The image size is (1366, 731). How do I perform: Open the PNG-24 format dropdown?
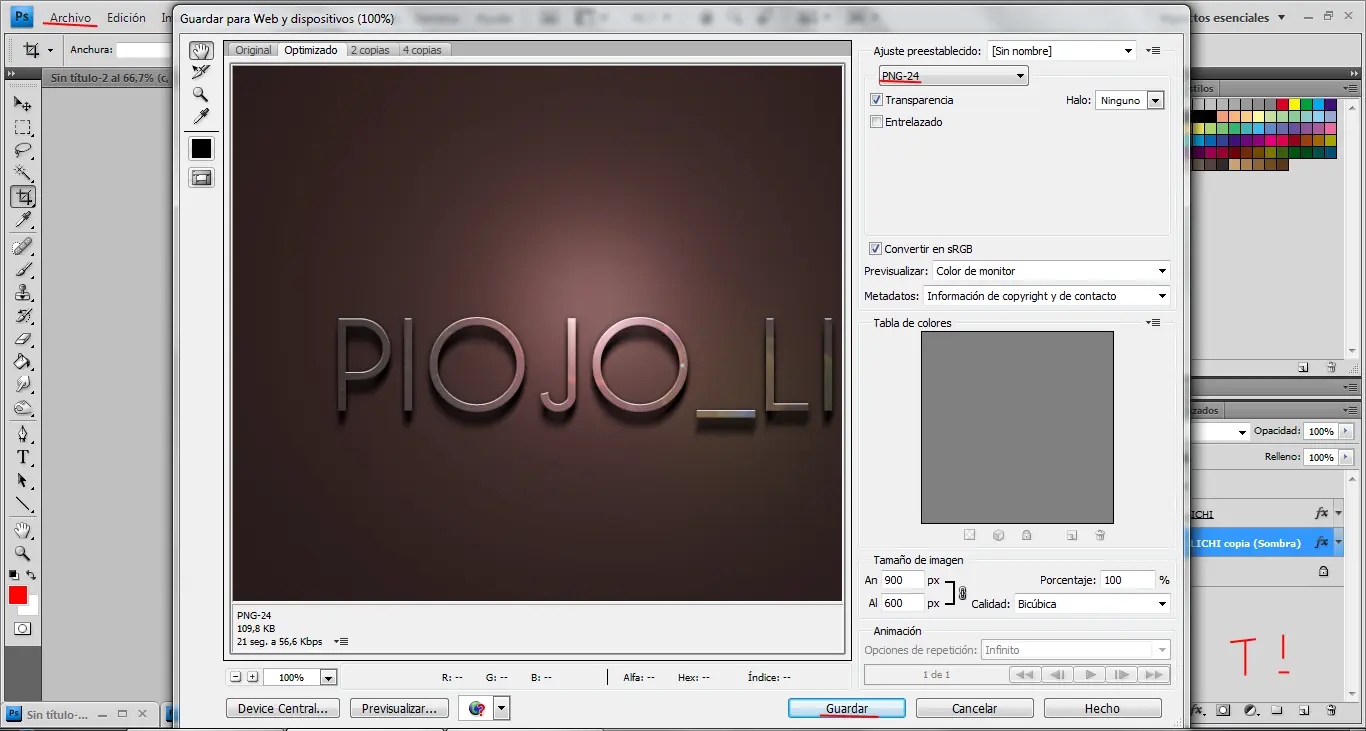pyautogui.click(x=953, y=76)
